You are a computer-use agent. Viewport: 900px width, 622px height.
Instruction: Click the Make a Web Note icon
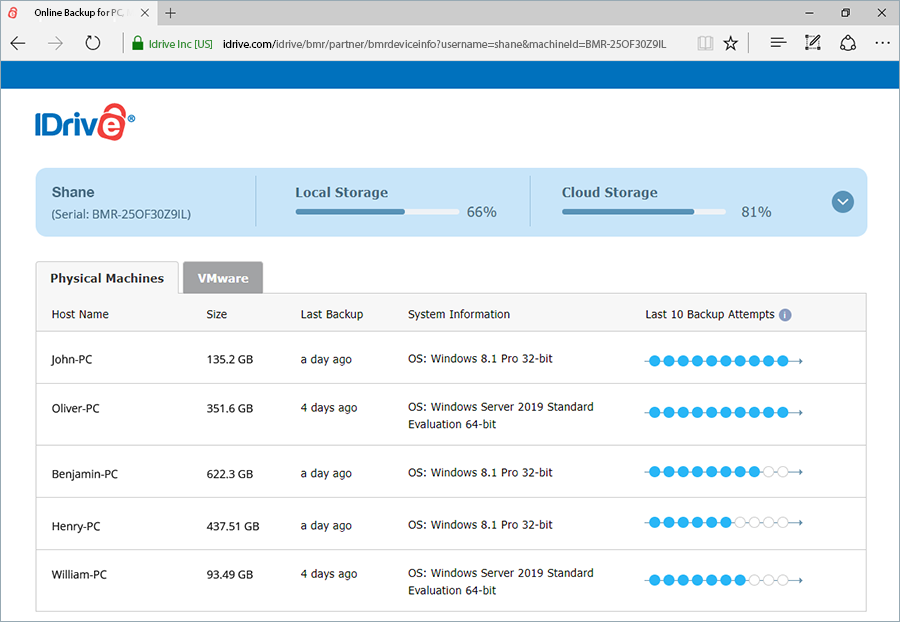coord(812,43)
